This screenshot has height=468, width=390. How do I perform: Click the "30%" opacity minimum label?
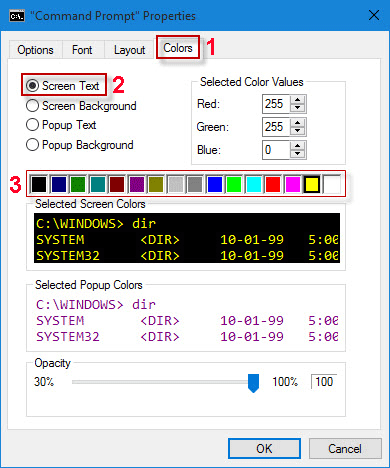44,382
